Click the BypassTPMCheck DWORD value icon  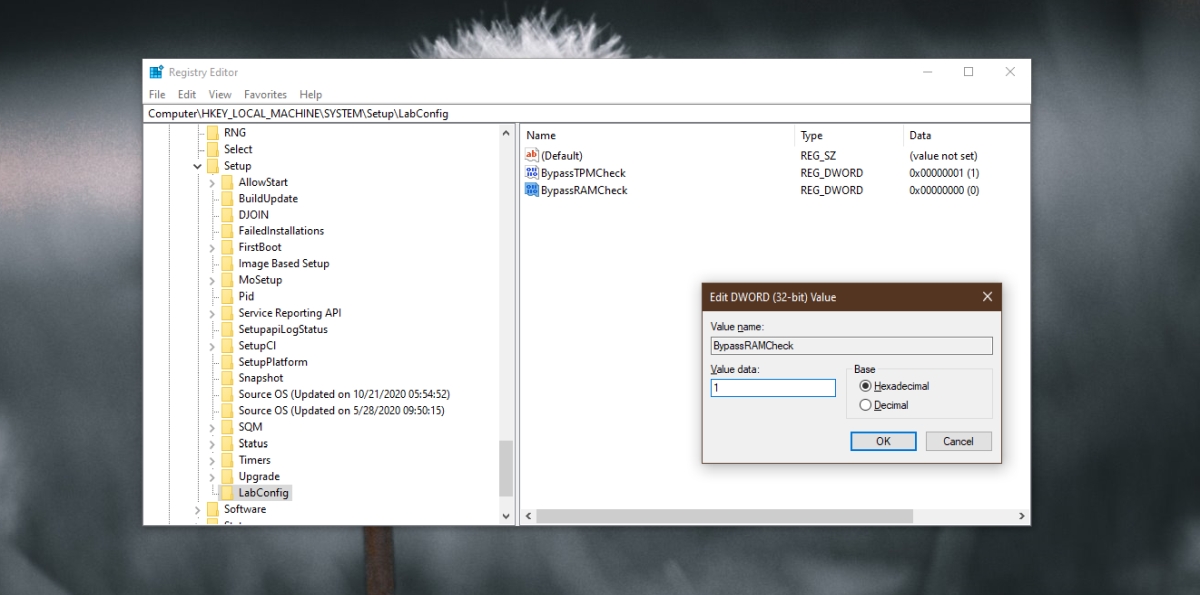click(x=532, y=173)
